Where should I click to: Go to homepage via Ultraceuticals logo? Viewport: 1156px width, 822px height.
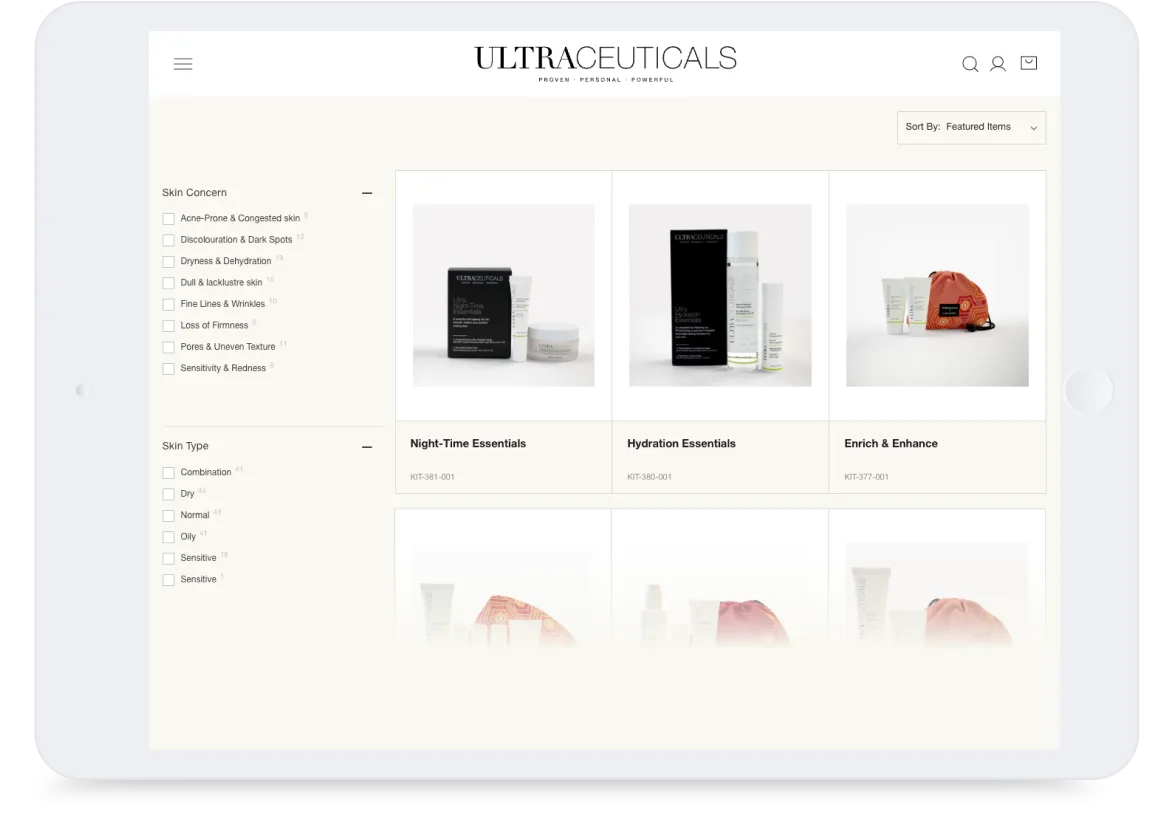pyautogui.click(x=605, y=63)
